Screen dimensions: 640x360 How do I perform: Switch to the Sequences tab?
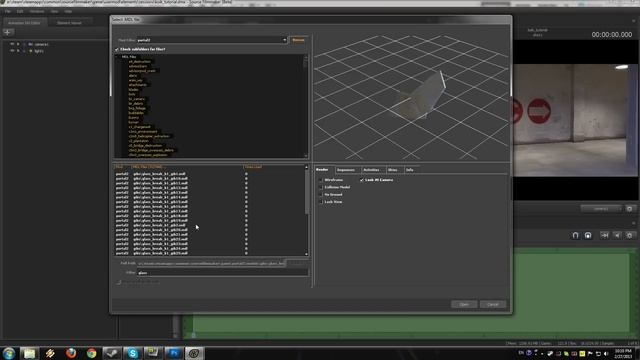point(346,170)
